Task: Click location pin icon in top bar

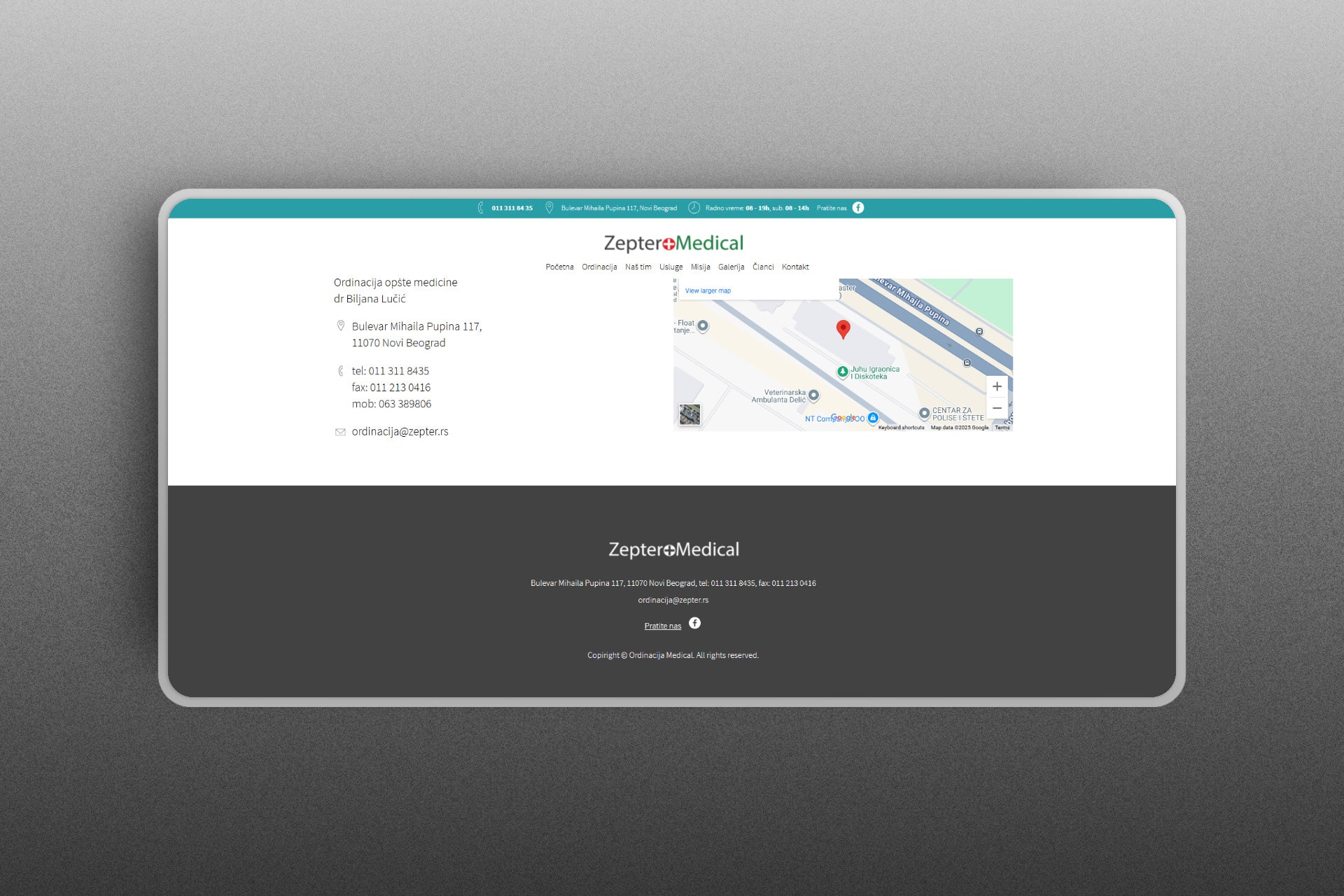Action: 549,207
